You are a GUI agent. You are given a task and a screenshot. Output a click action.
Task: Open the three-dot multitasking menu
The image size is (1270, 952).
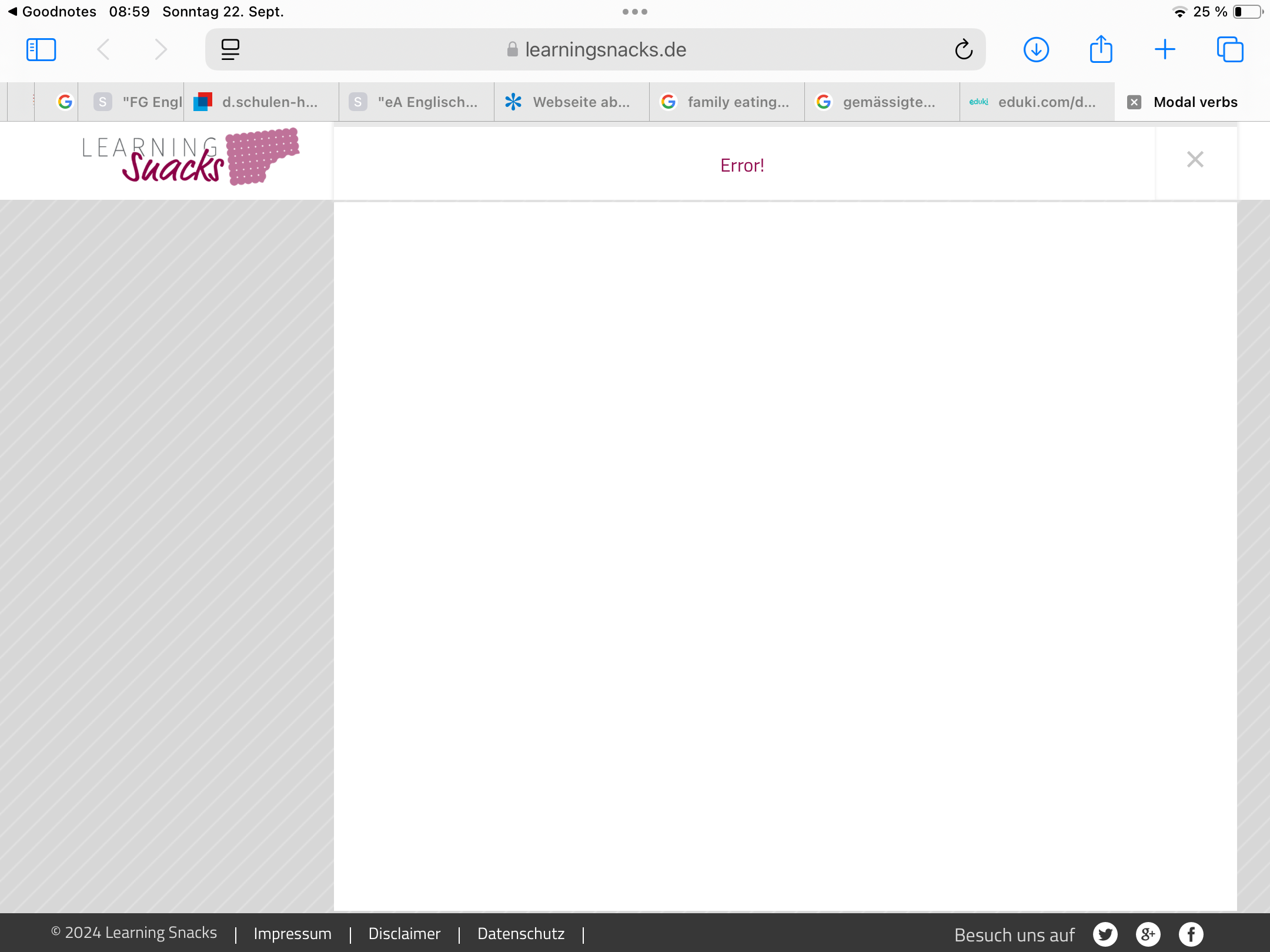pos(635,12)
